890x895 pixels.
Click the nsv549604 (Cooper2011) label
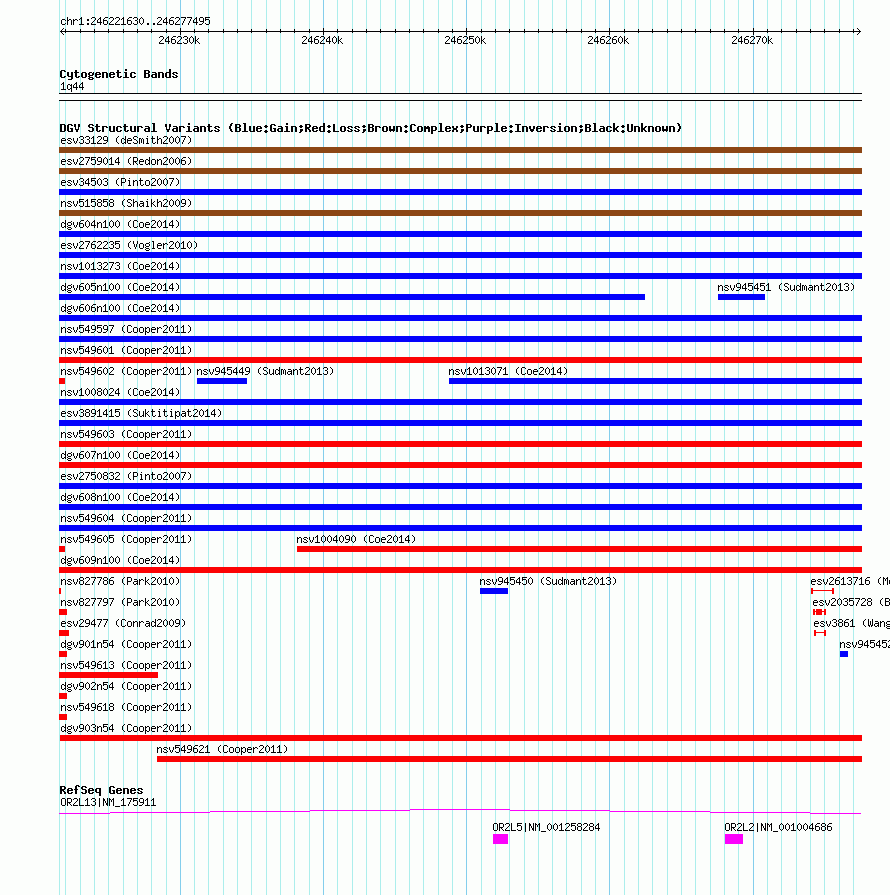tap(126, 518)
